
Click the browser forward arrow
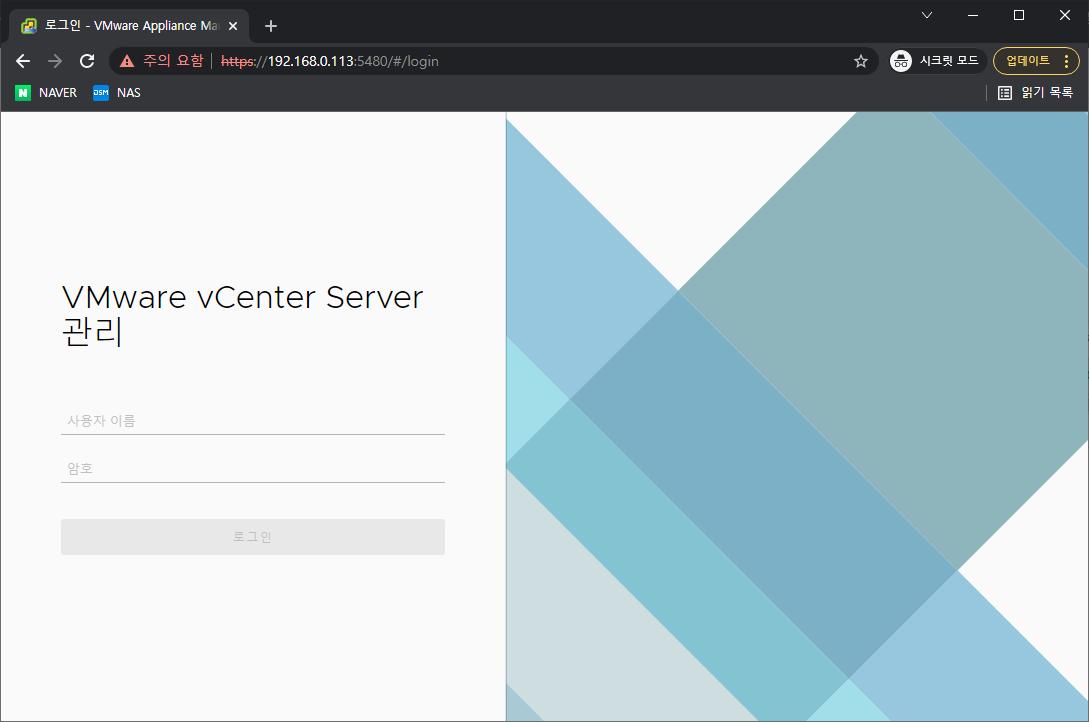(x=55, y=61)
